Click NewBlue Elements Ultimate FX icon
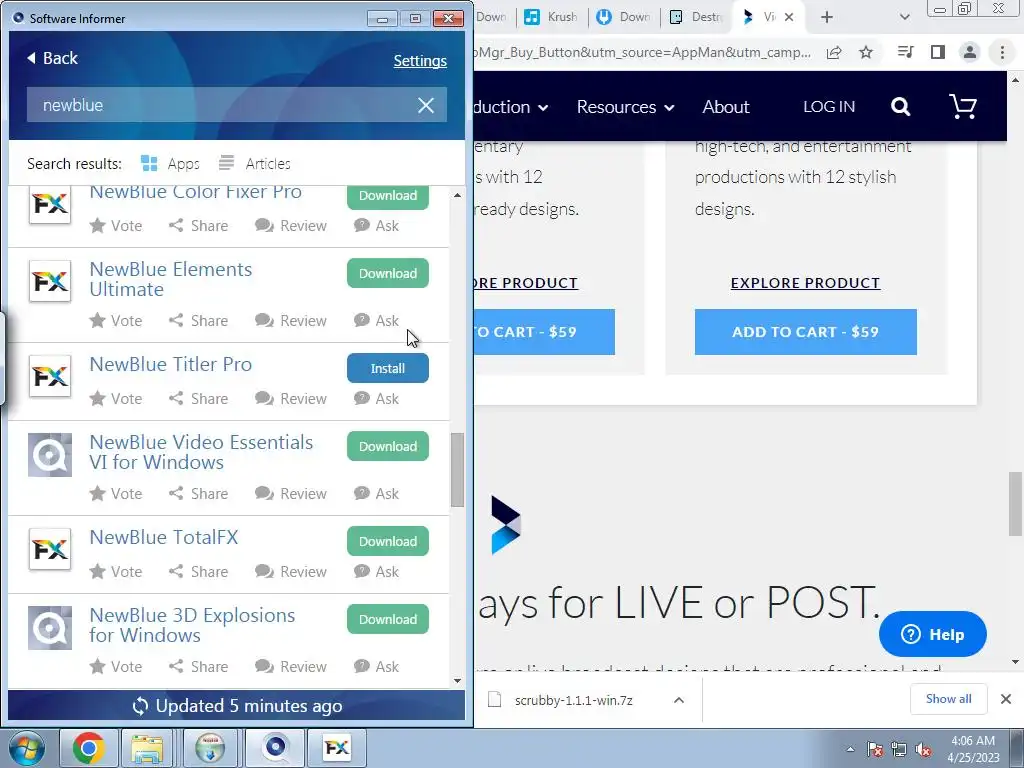1024x768 pixels. [50, 281]
